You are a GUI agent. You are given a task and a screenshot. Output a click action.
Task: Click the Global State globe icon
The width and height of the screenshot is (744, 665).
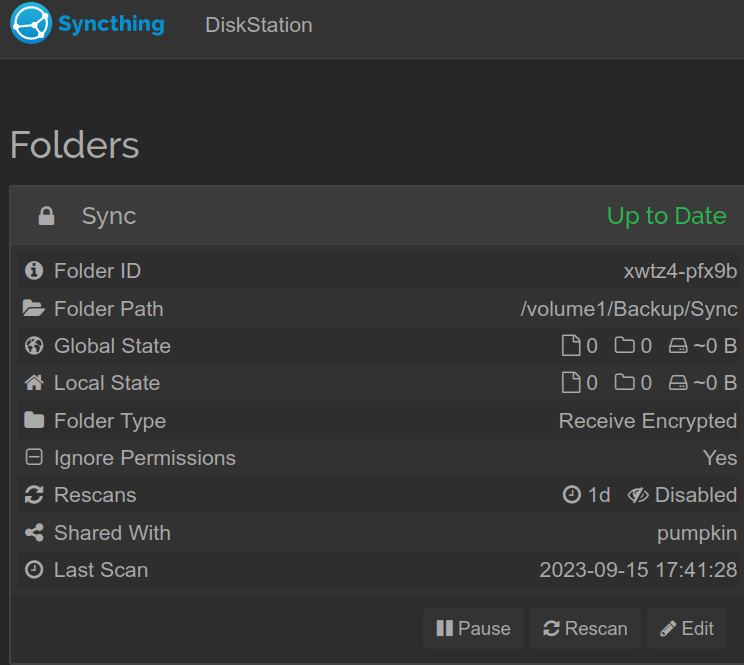tap(34, 345)
